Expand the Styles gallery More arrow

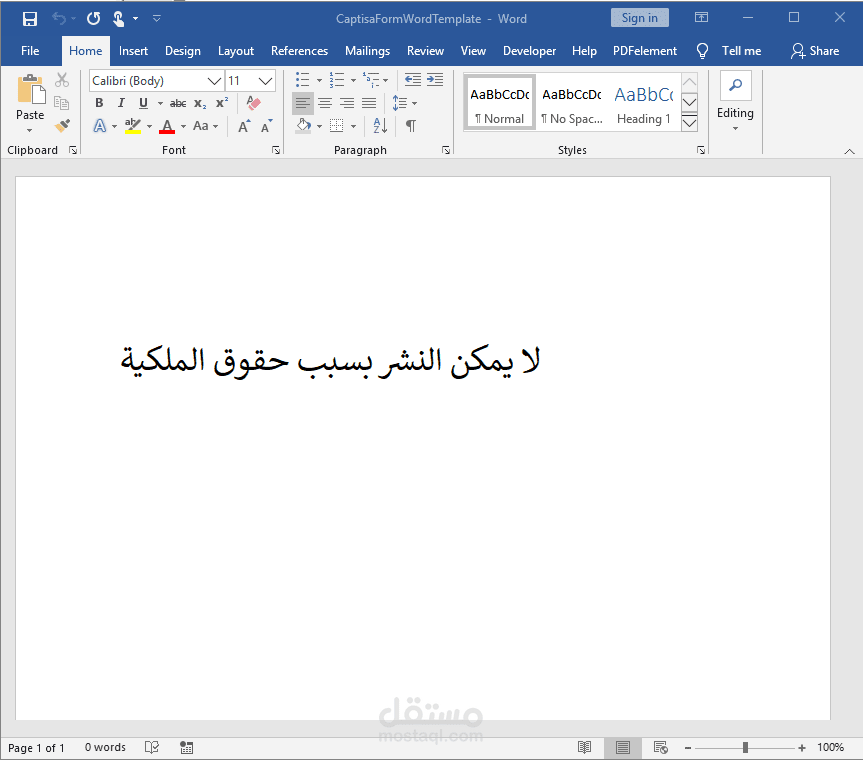[690, 123]
